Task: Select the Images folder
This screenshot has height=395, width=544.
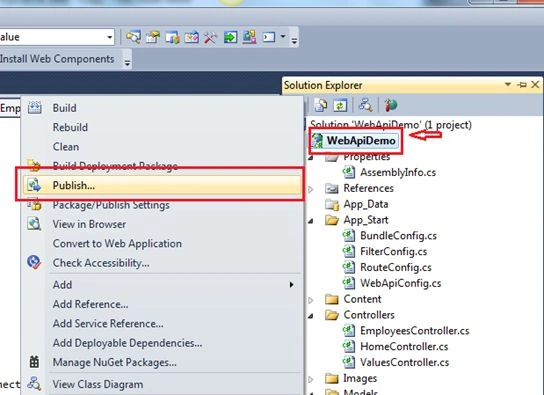Action: click(360, 378)
